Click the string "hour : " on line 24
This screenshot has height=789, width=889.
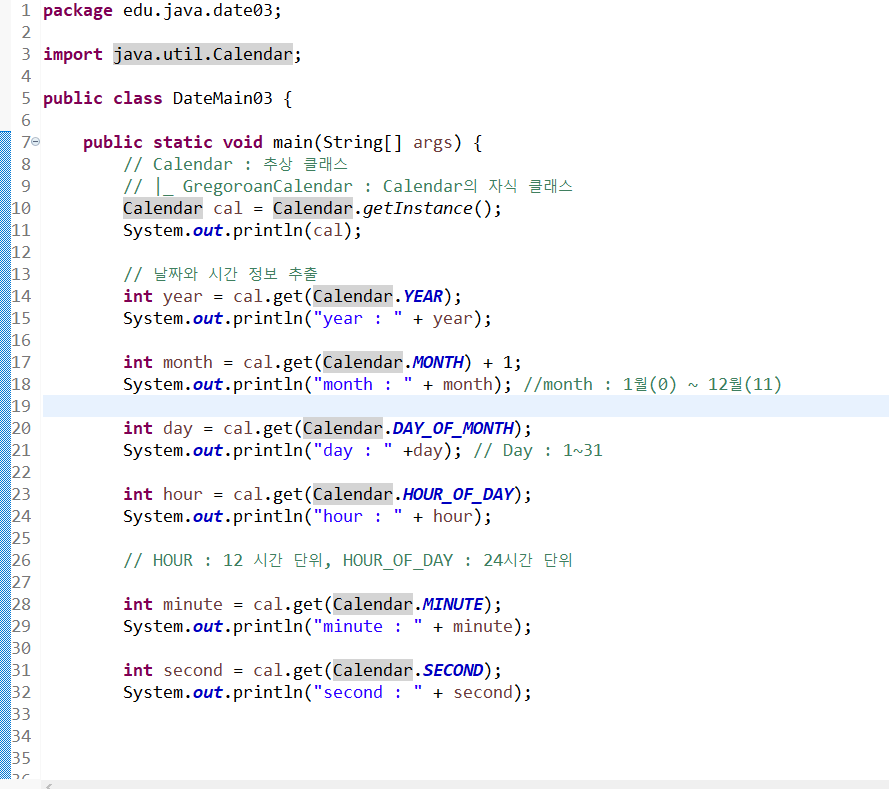point(358,516)
